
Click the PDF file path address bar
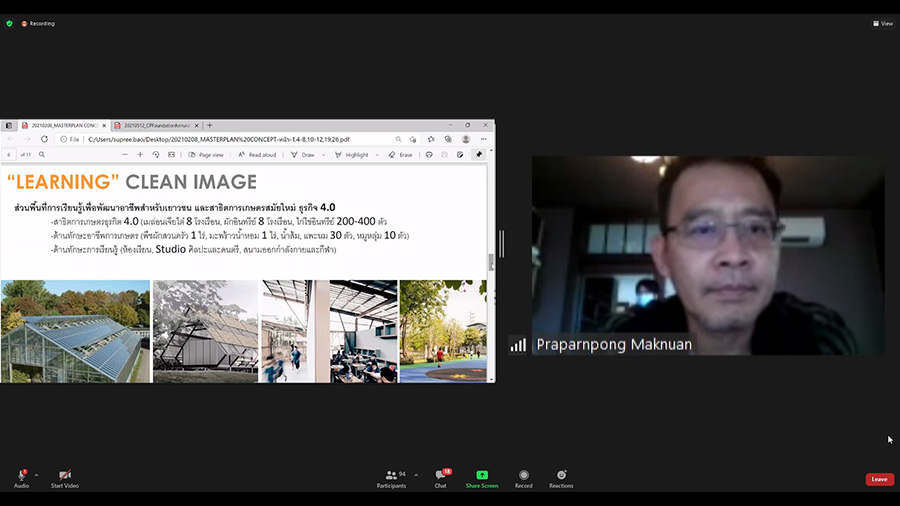230,140
